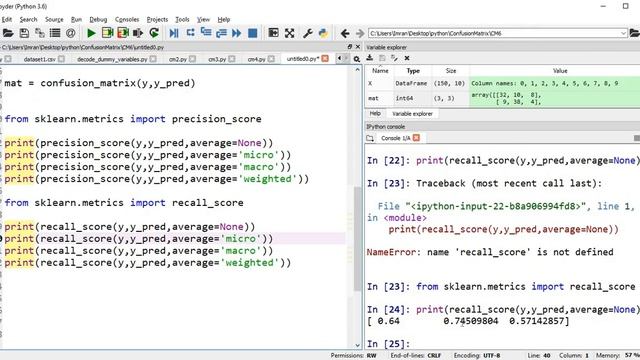Open the Source menu

[x=54, y=19]
